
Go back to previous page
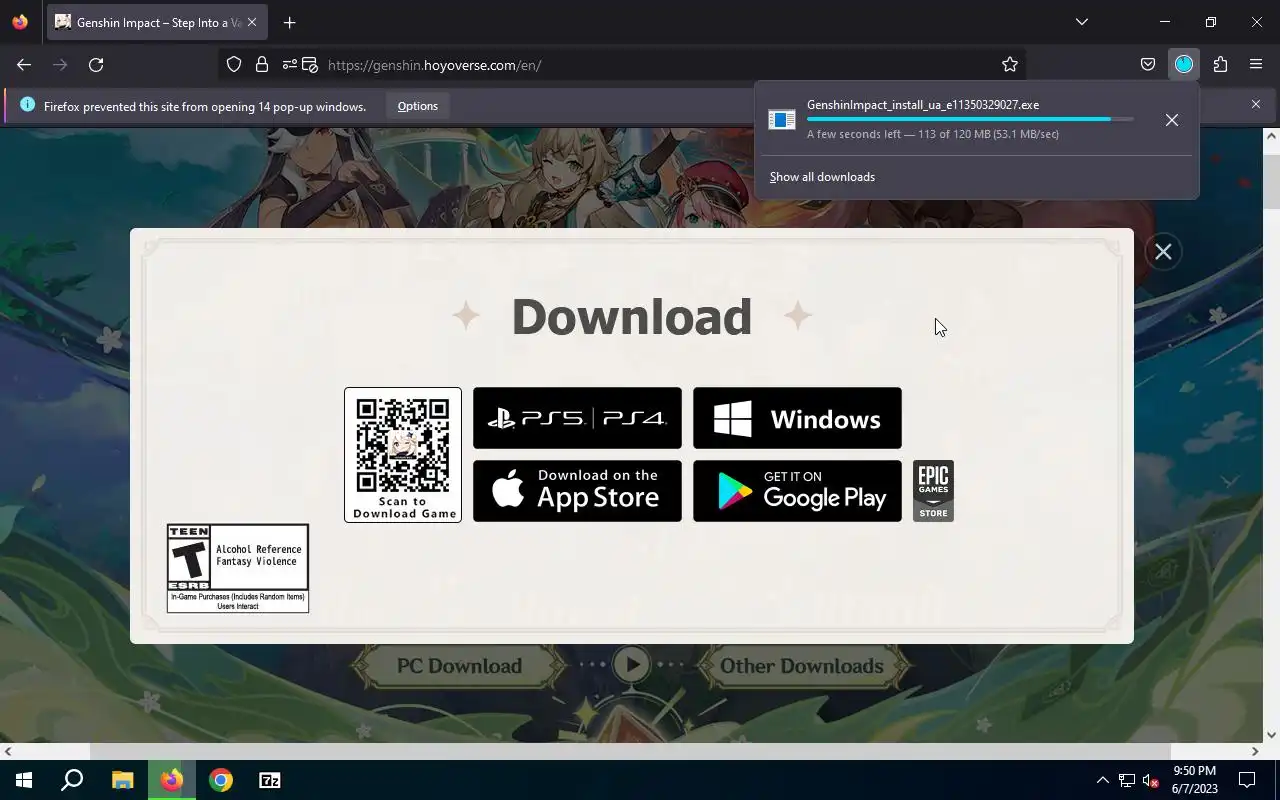(x=24, y=65)
